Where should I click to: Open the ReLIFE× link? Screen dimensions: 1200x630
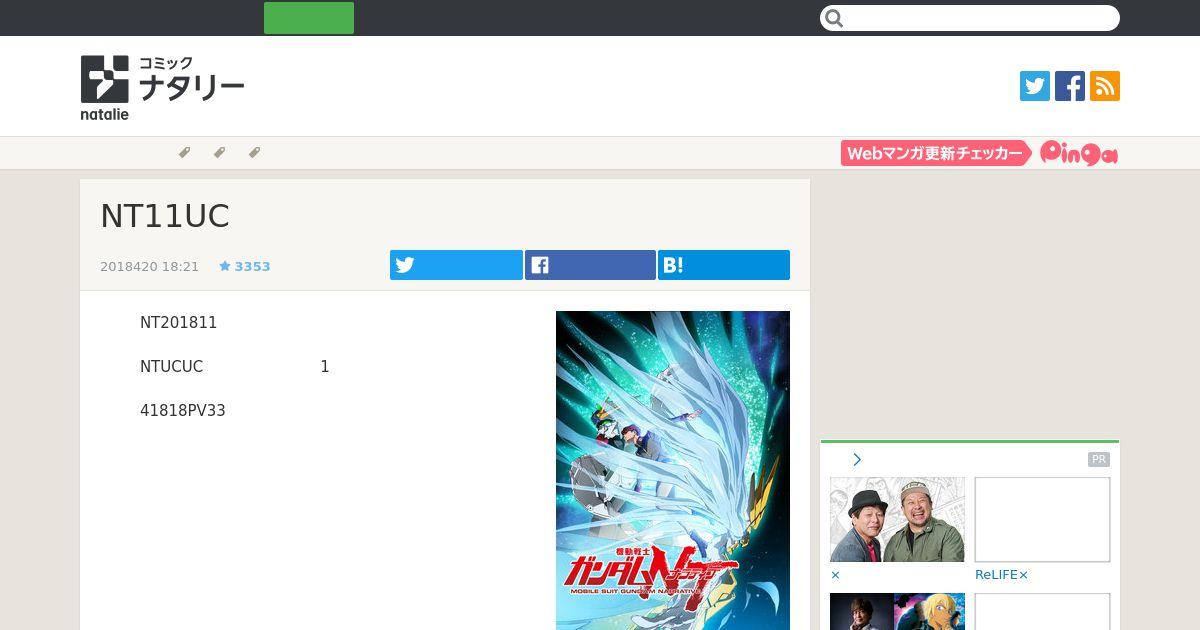point(1002,575)
